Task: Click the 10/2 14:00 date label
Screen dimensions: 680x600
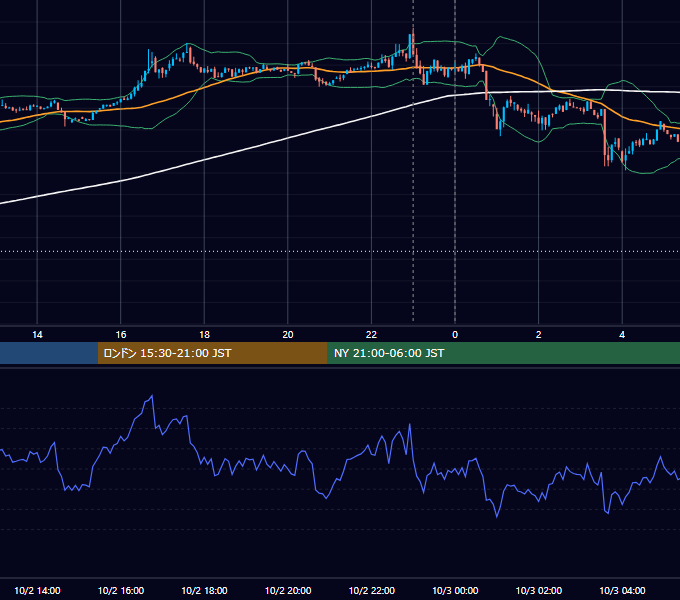Action: coord(37,590)
